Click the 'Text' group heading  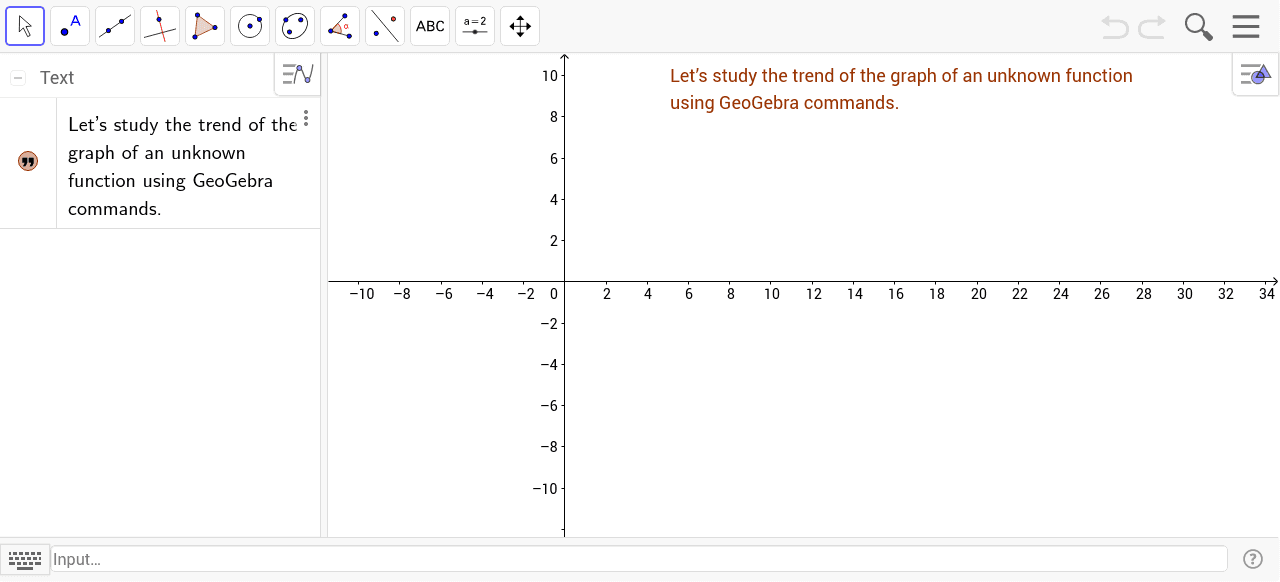coord(57,78)
